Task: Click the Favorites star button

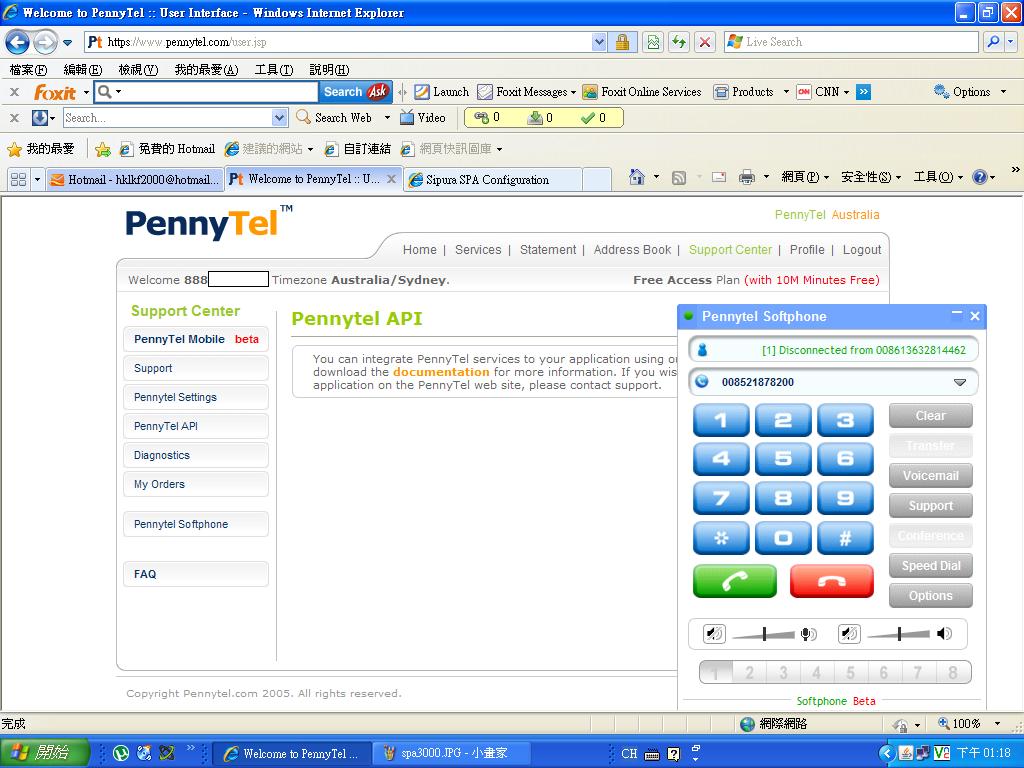Action: pyautogui.click(x=40, y=150)
